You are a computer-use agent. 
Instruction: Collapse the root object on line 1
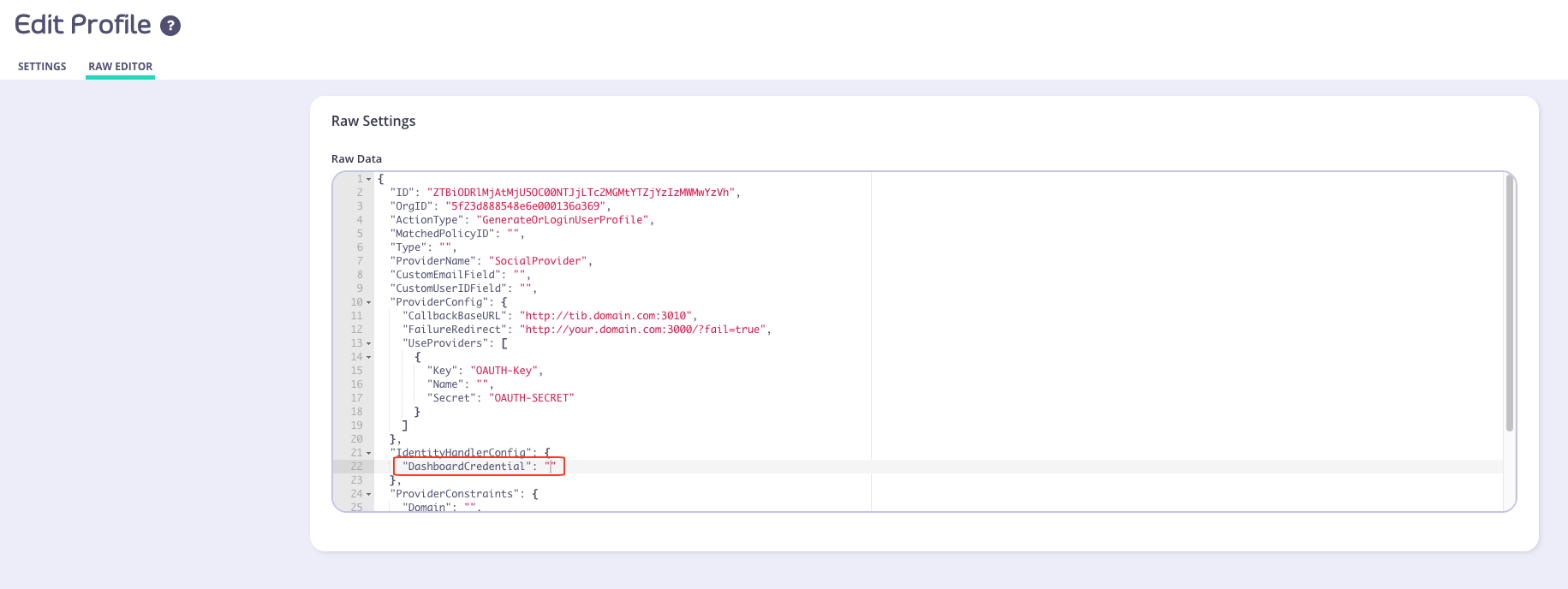[x=369, y=180]
